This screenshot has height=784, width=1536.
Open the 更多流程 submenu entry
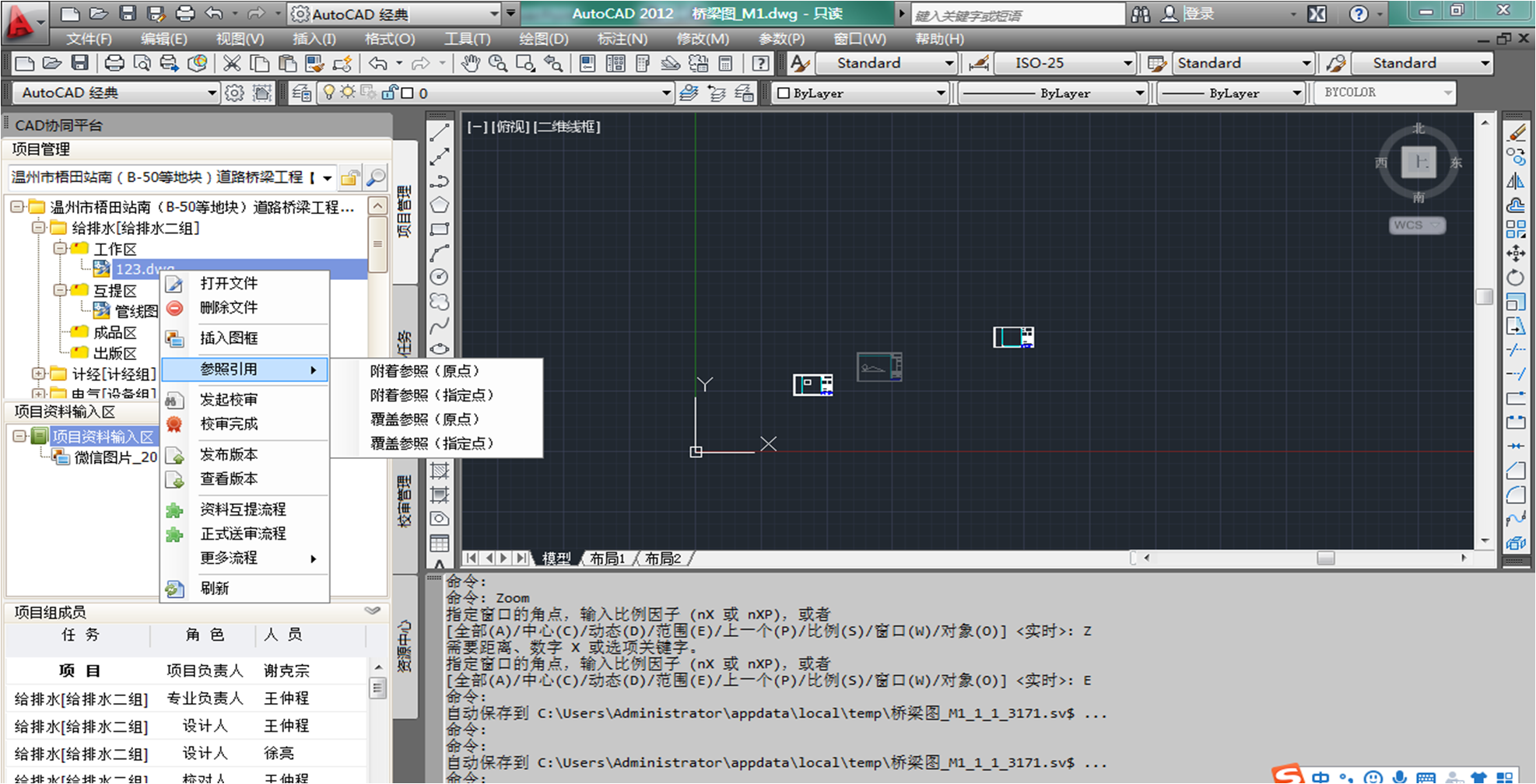click(x=245, y=558)
